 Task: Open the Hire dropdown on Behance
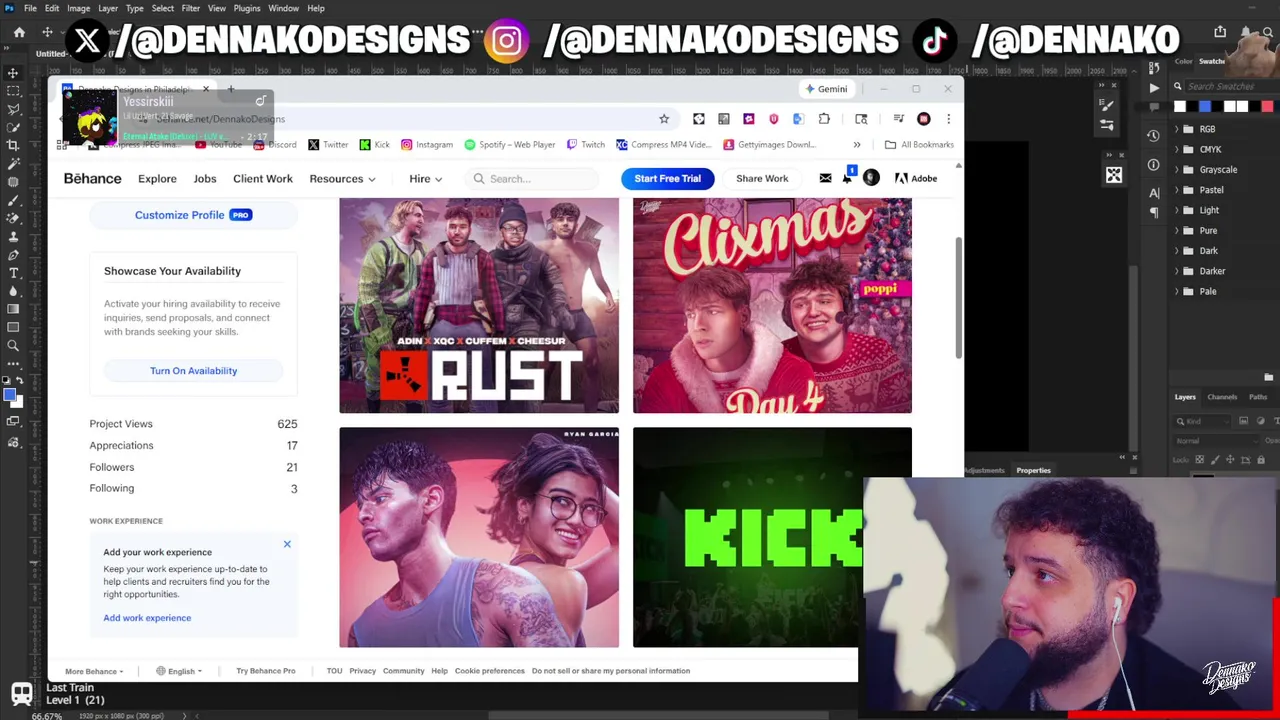coord(425,179)
